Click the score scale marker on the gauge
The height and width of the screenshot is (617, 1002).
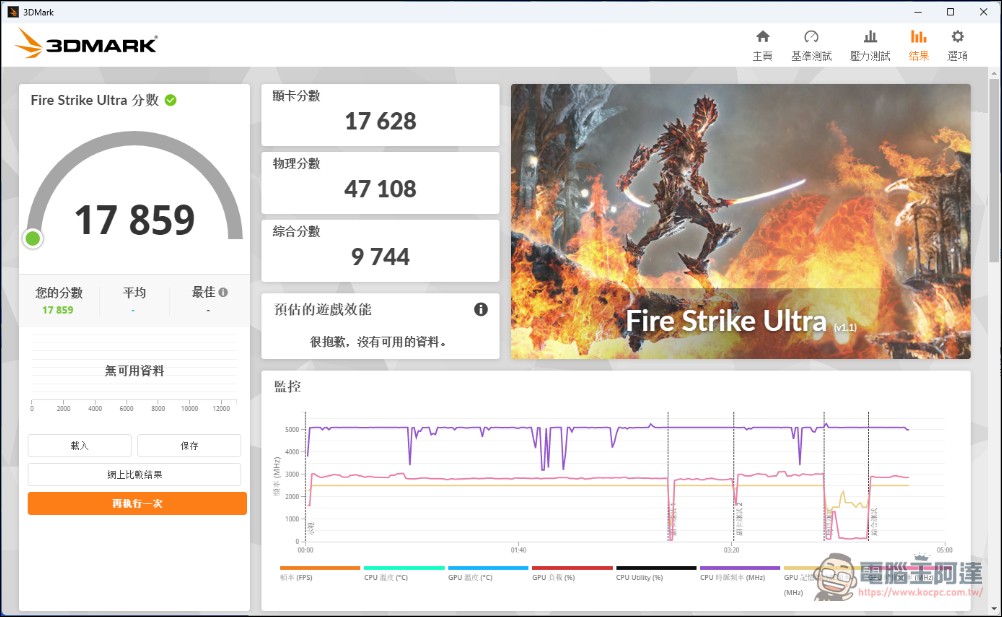[x=31, y=238]
